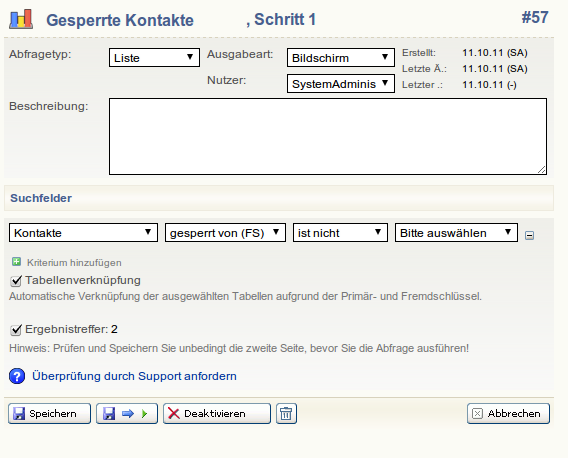Viewport: 568px width, 458px height.
Task: Delete the query with the trash can icon
Action: point(286,413)
